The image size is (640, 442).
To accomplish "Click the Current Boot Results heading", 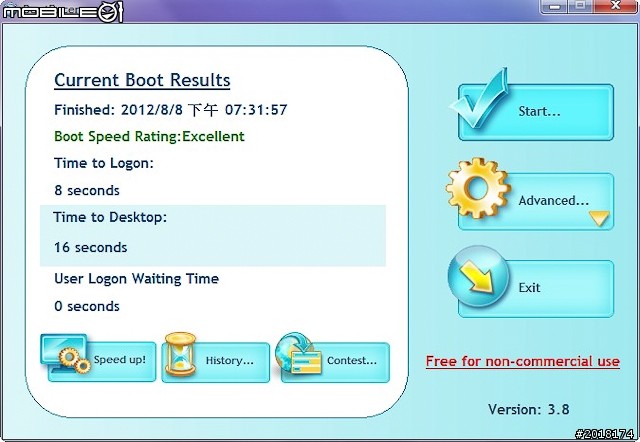I will pyautogui.click(x=142, y=80).
